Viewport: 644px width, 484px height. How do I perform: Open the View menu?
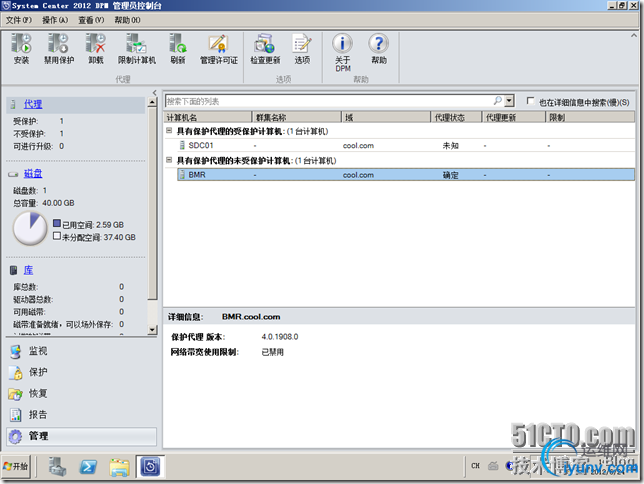coord(91,20)
